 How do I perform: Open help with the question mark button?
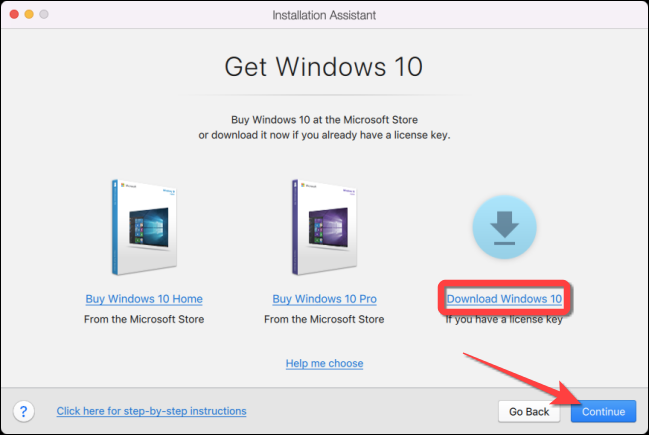click(x=23, y=411)
